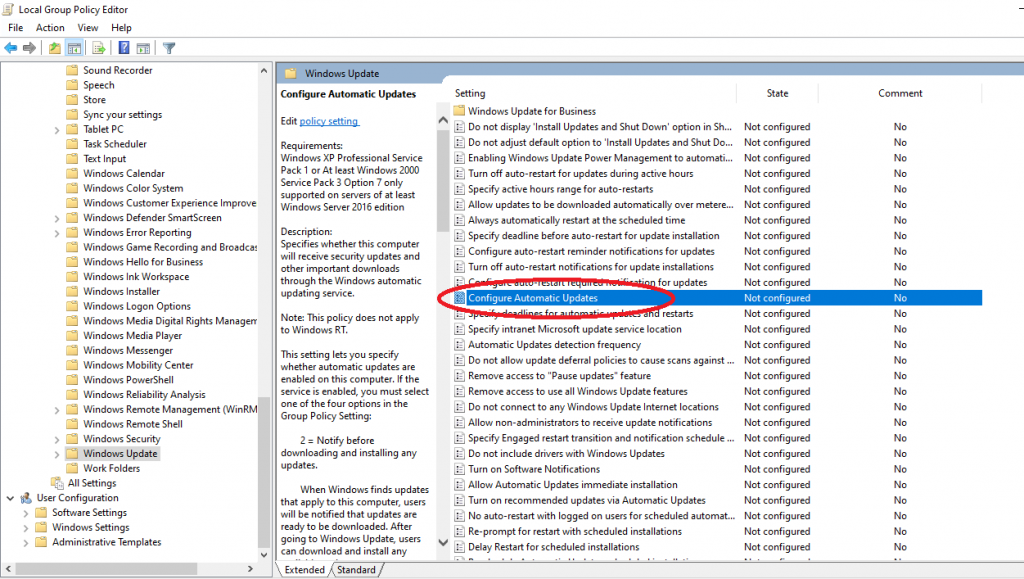Select 'Do not include drivers with Windows Updates'
The height and width of the screenshot is (579, 1024).
566,454
